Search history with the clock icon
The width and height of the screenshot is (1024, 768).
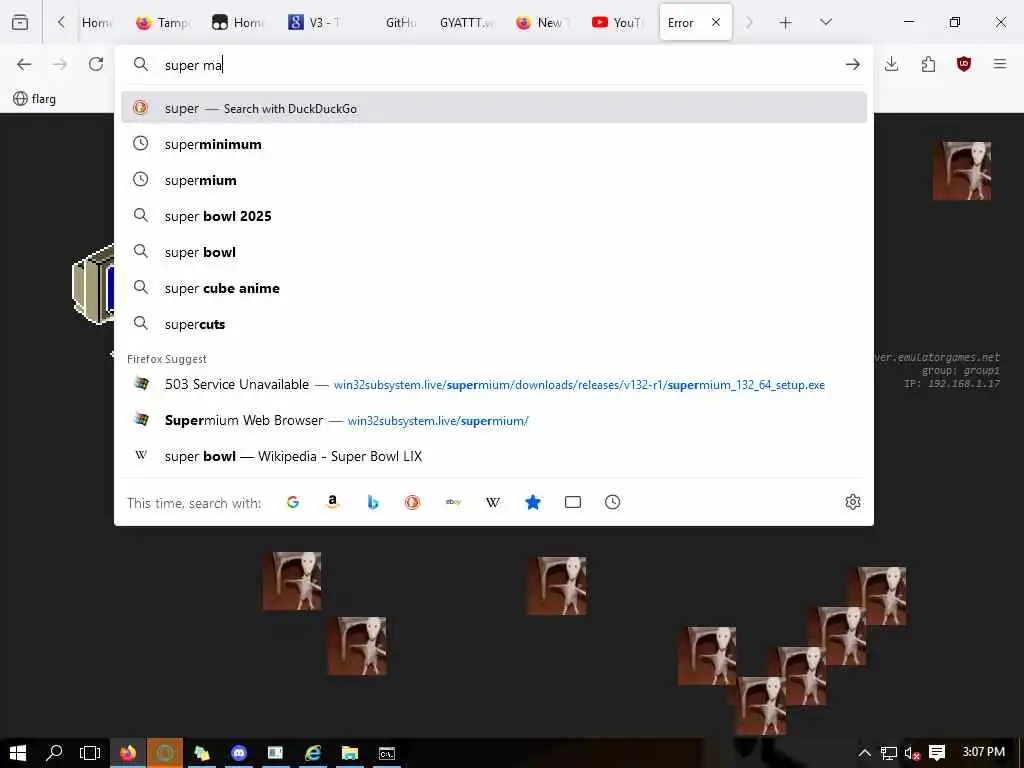coord(613,502)
